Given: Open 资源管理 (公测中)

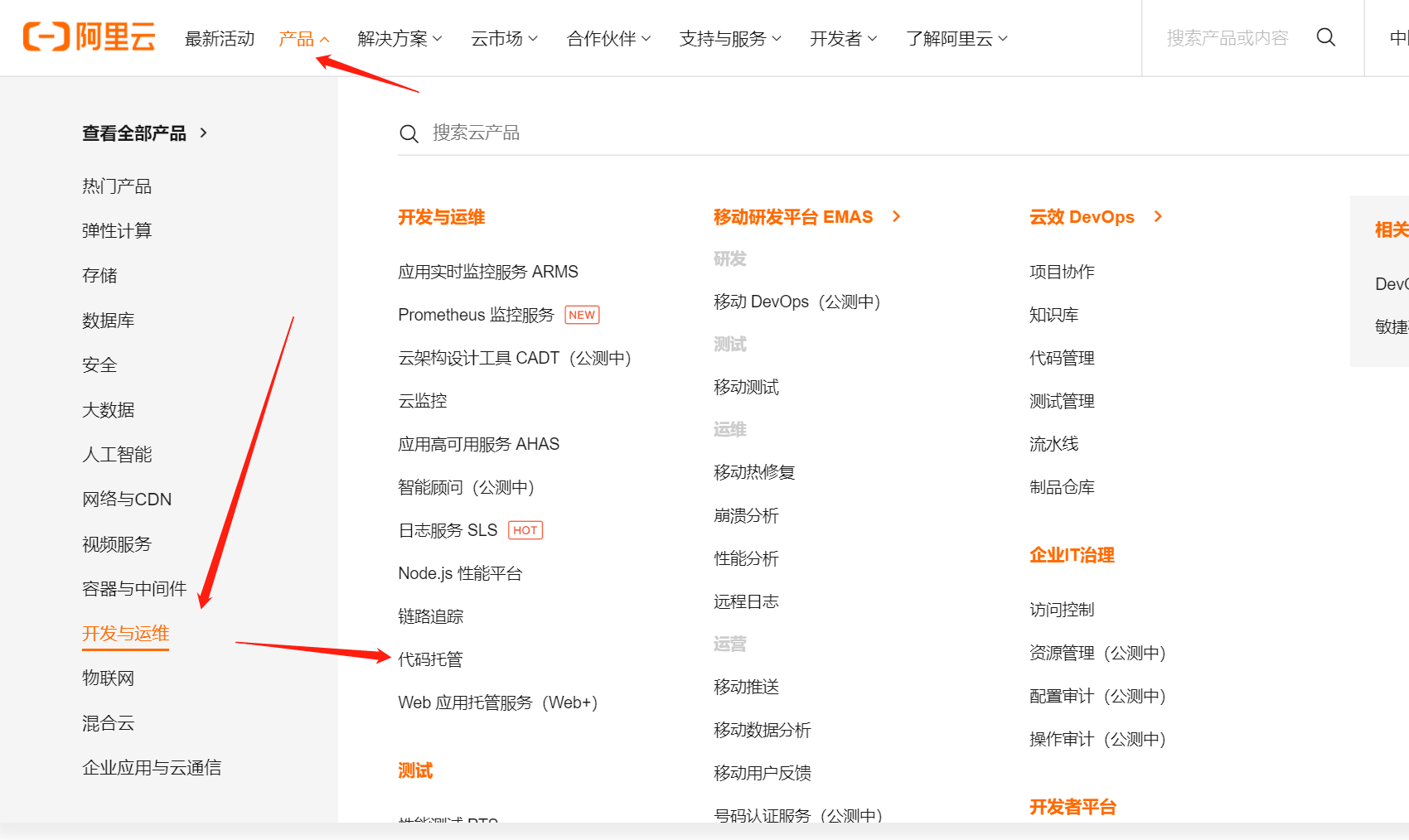Looking at the screenshot, I should (1098, 653).
